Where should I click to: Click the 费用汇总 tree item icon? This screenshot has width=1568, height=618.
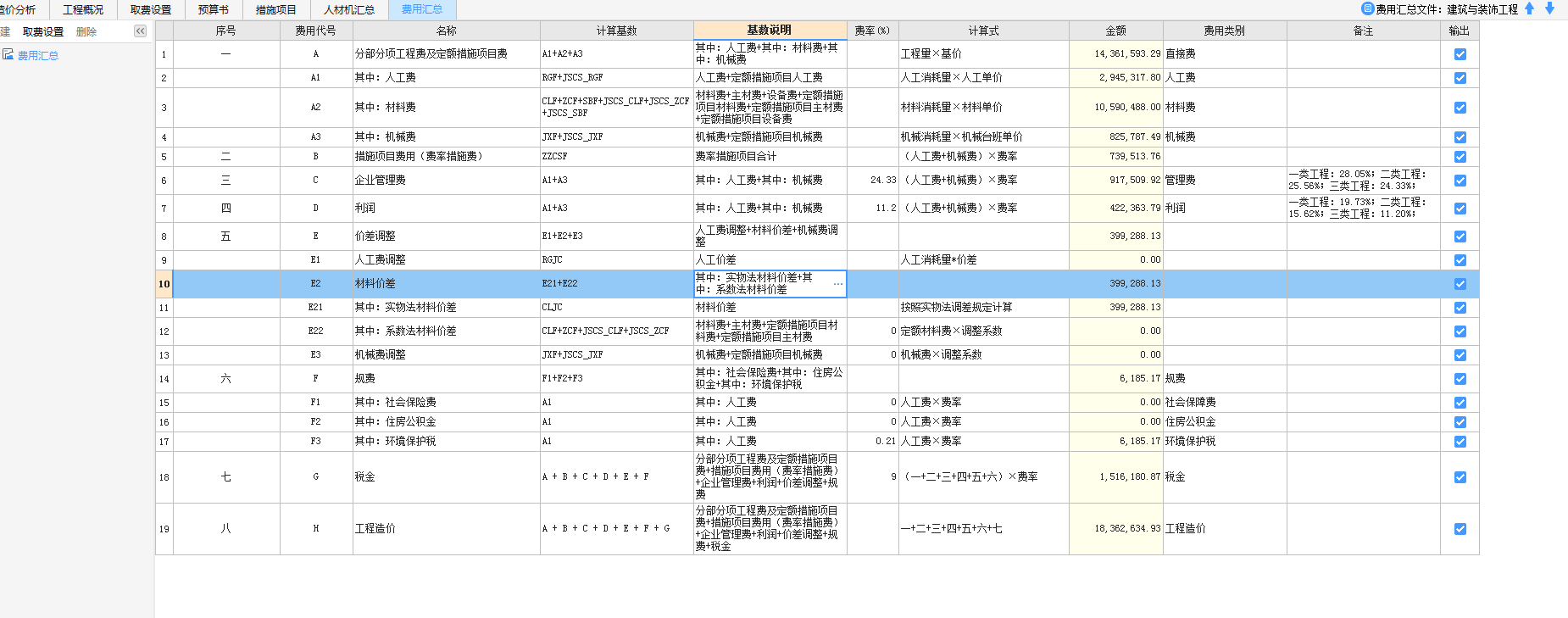pos(8,54)
